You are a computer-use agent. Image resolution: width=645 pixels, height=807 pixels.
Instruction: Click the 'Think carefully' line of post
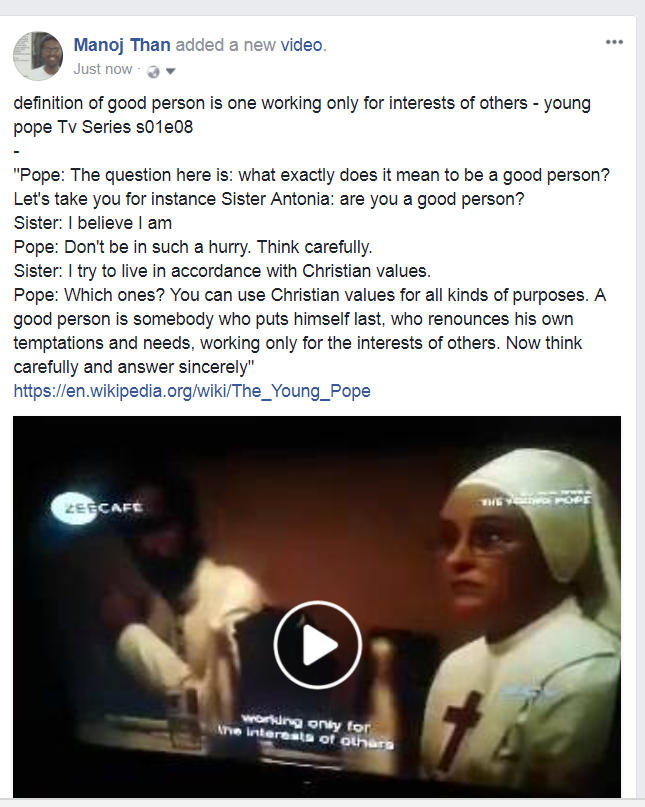tap(193, 247)
